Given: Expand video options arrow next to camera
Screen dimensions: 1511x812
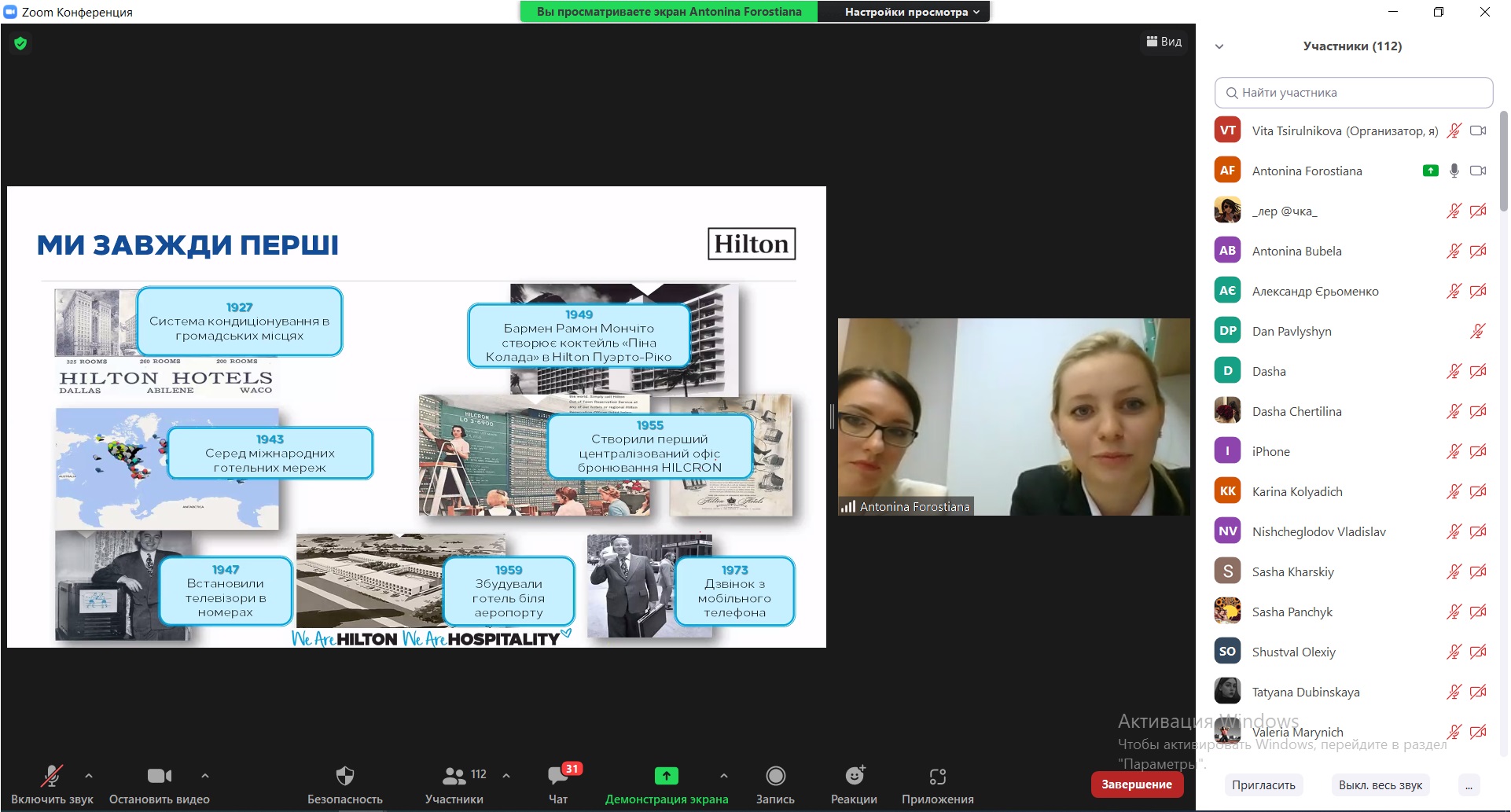Looking at the screenshot, I should coord(205,776).
